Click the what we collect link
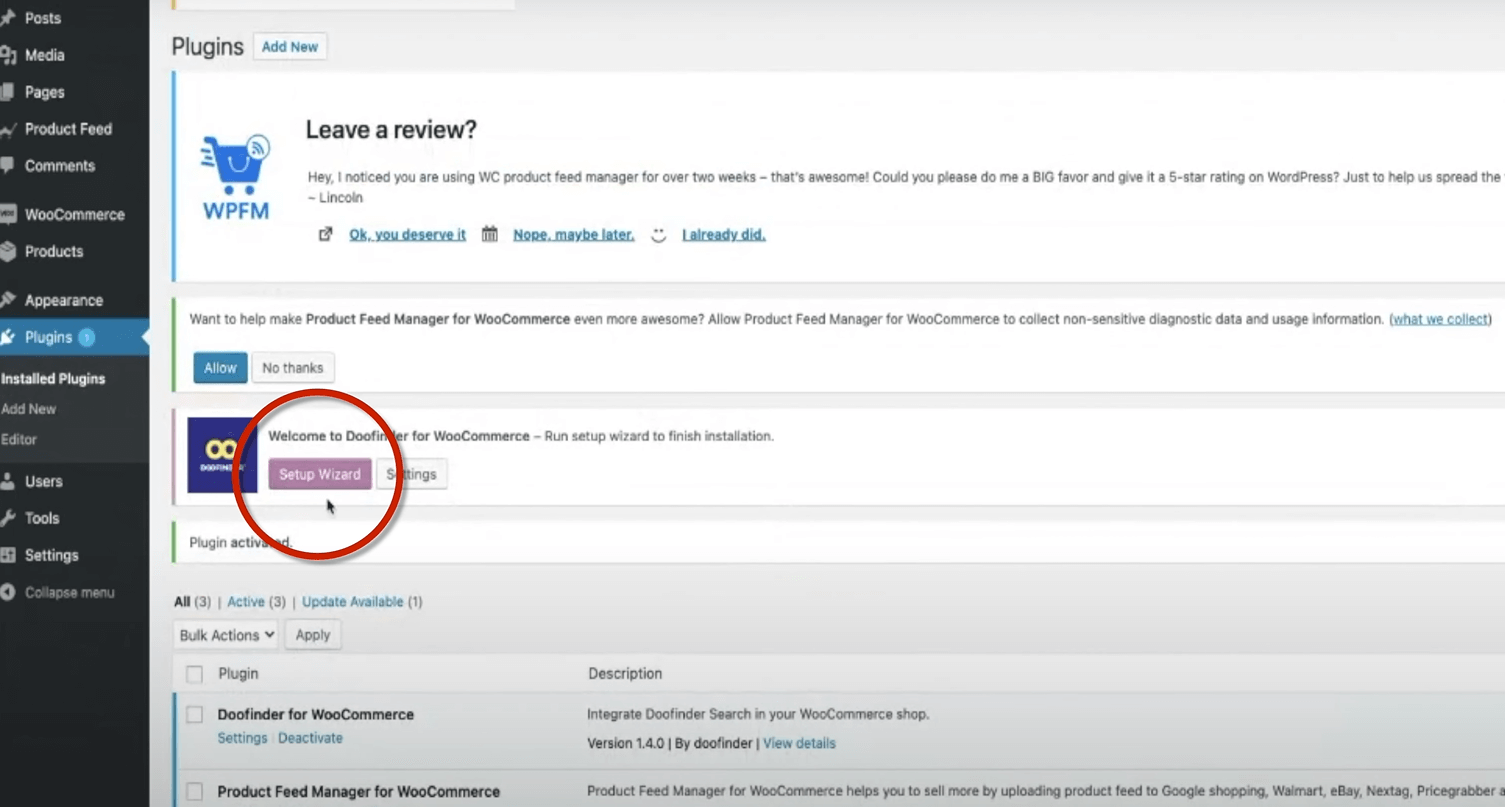The width and height of the screenshot is (1505, 807). click(x=1440, y=320)
